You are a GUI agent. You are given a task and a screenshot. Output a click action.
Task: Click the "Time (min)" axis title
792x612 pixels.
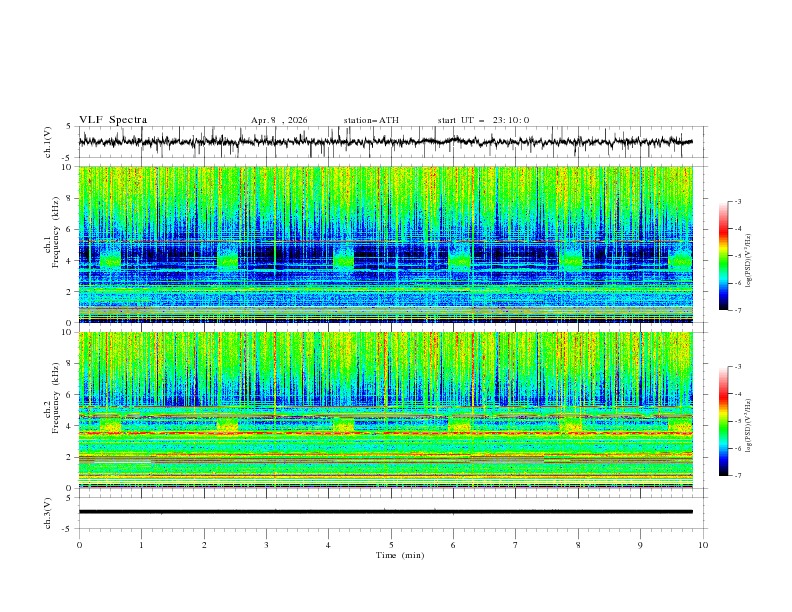pyautogui.click(x=400, y=555)
